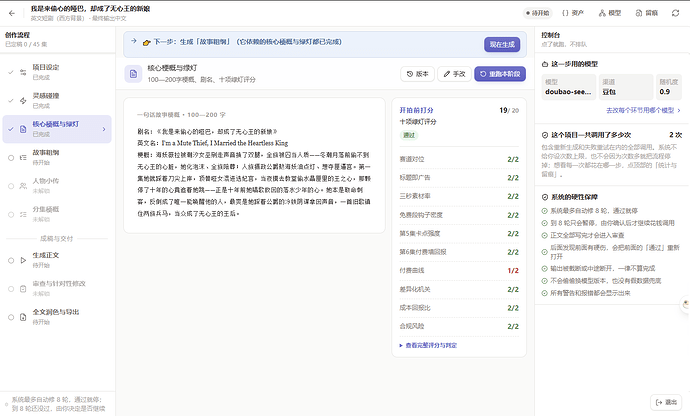Click the 待开始 status pill
The width and height of the screenshot is (690, 416).
537,13
